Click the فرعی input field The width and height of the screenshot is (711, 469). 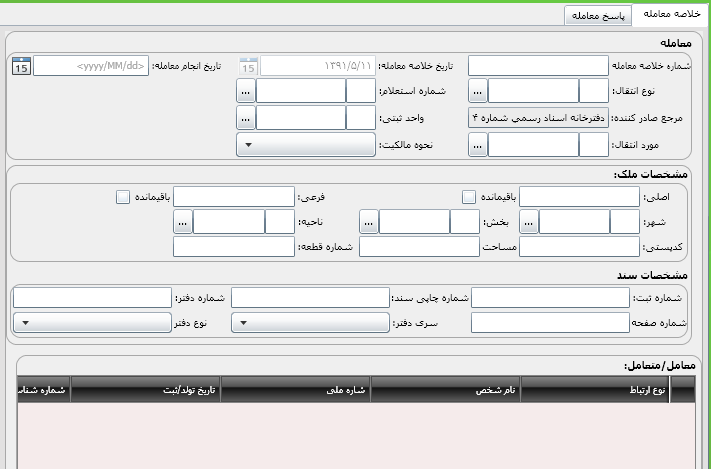234,197
